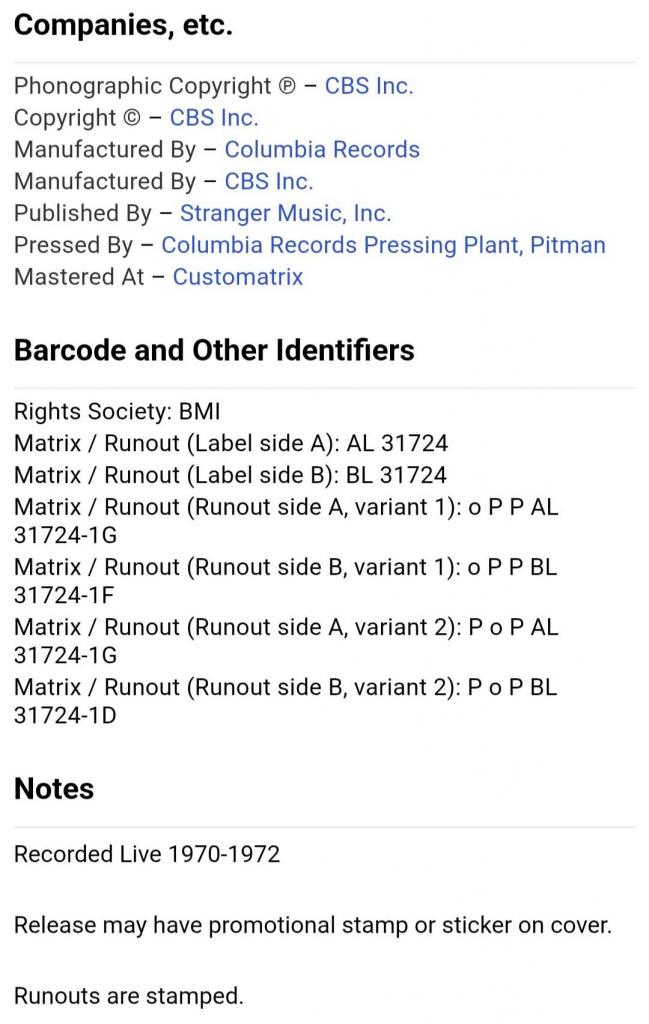The width and height of the screenshot is (649, 1024).
Task: Open the Customatrix mastering link
Action: (x=237, y=277)
